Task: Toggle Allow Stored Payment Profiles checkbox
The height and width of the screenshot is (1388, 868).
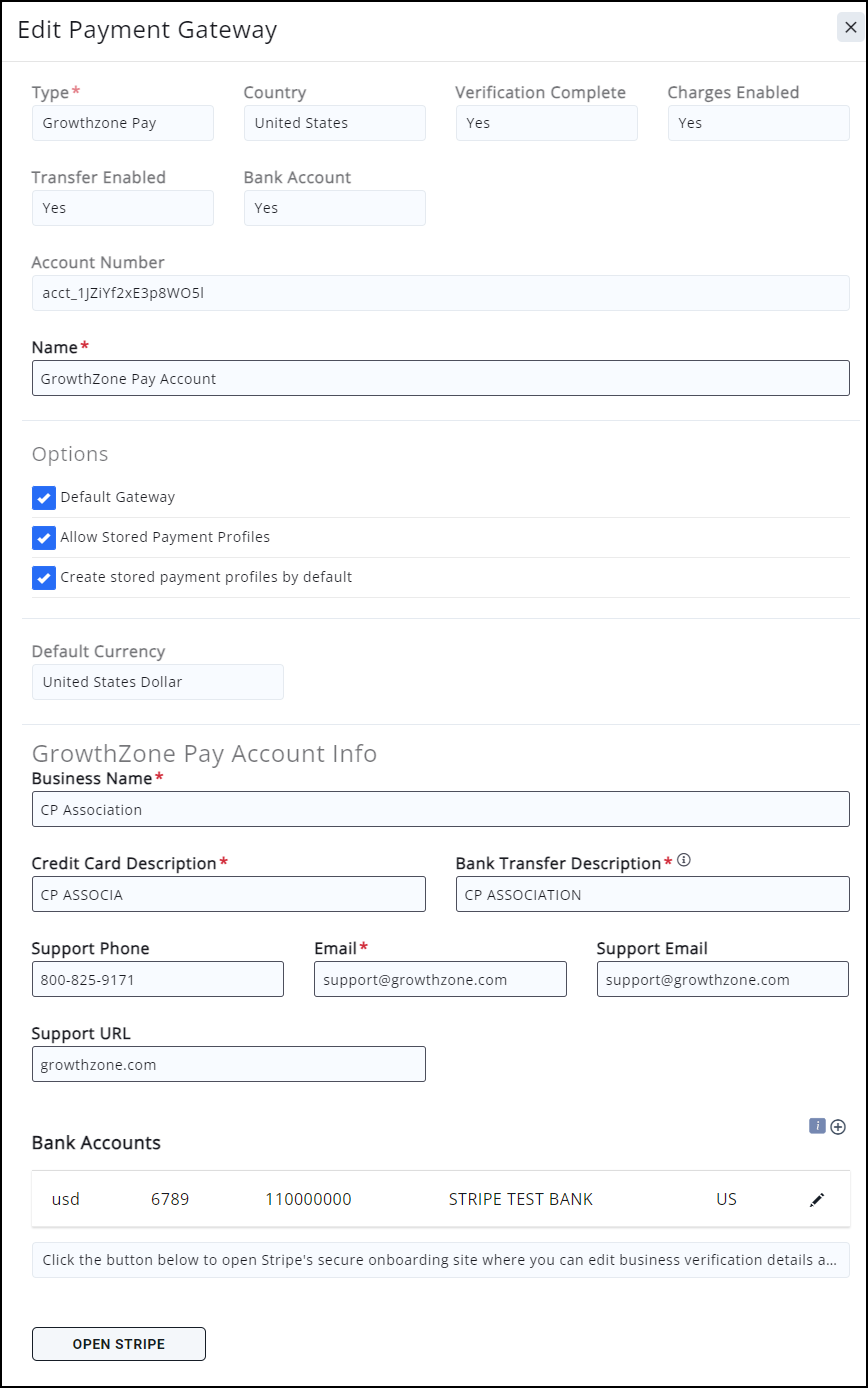Action: tap(44, 538)
